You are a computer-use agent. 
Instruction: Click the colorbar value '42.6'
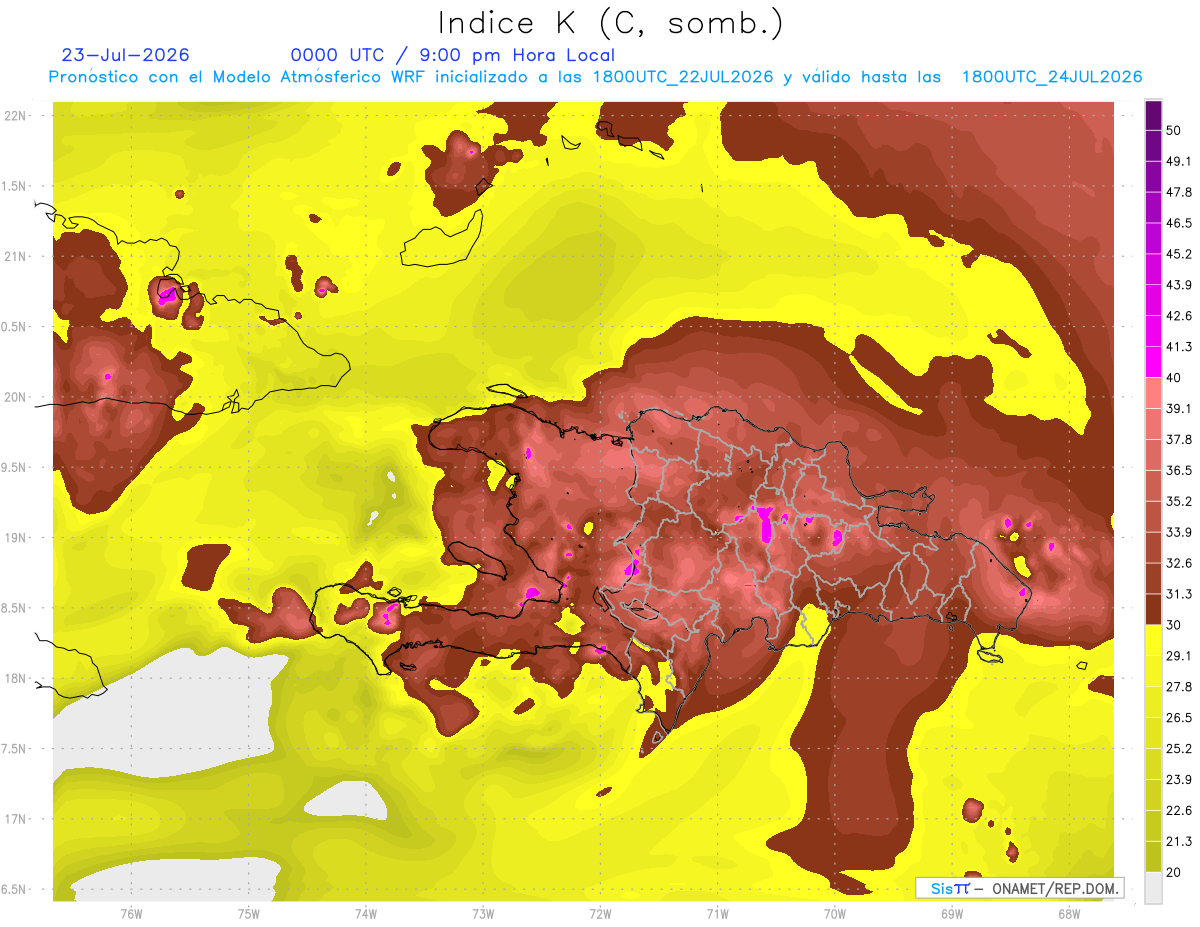pos(1179,316)
